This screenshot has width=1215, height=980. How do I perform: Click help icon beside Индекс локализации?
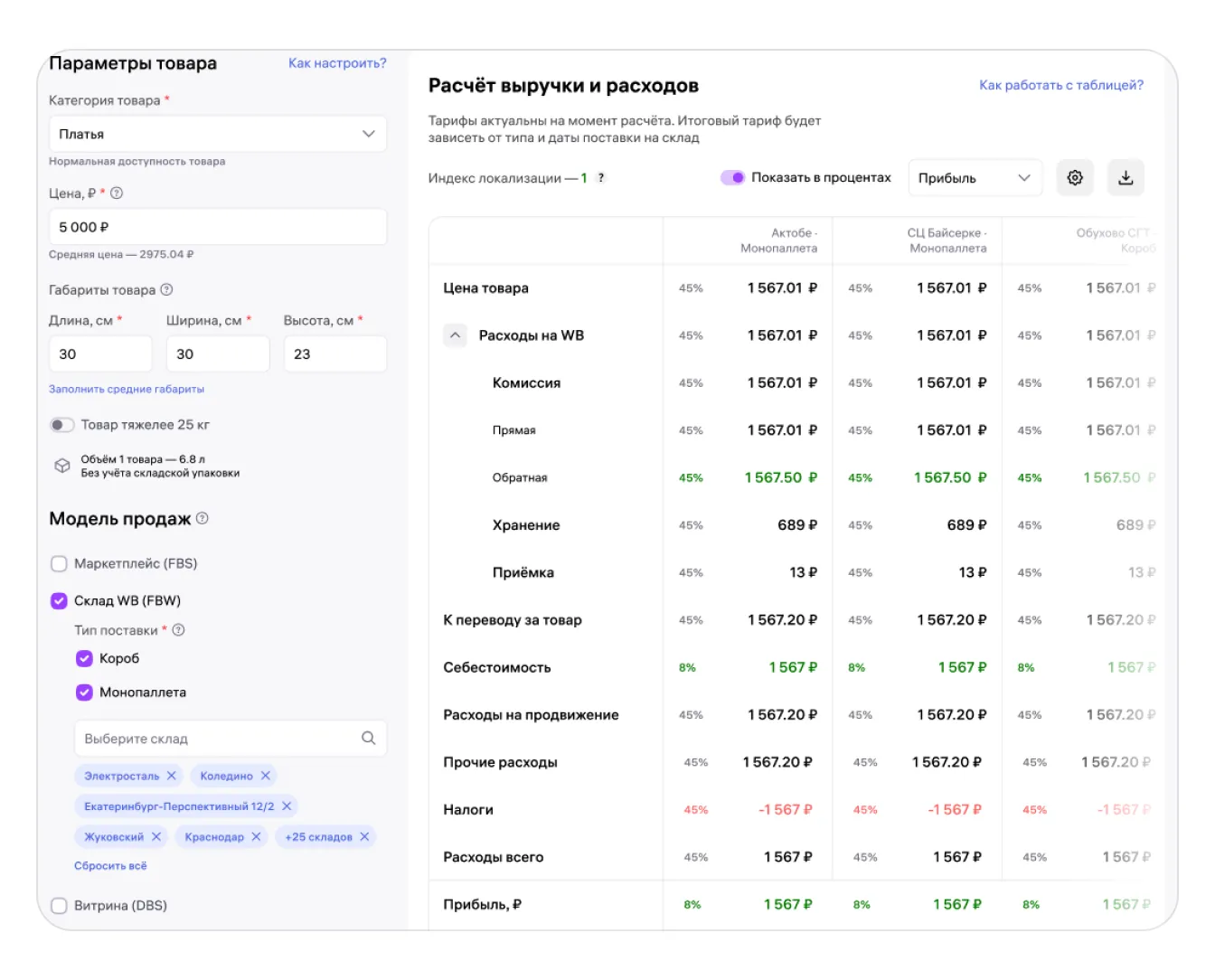pyautogui.click(x=600, y=178)
